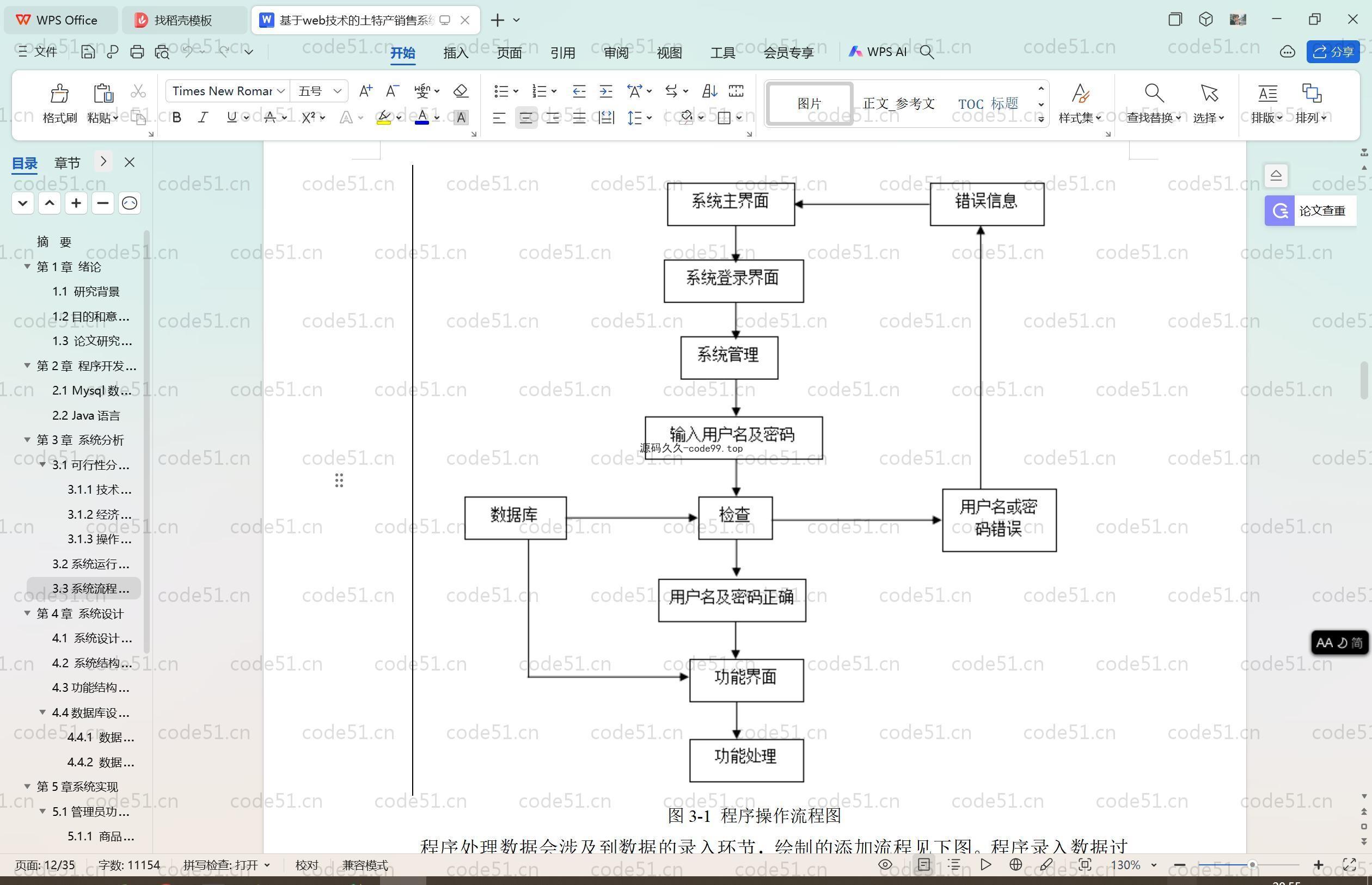
Task: Toggle Bold formatting
Action: [177, 118]
